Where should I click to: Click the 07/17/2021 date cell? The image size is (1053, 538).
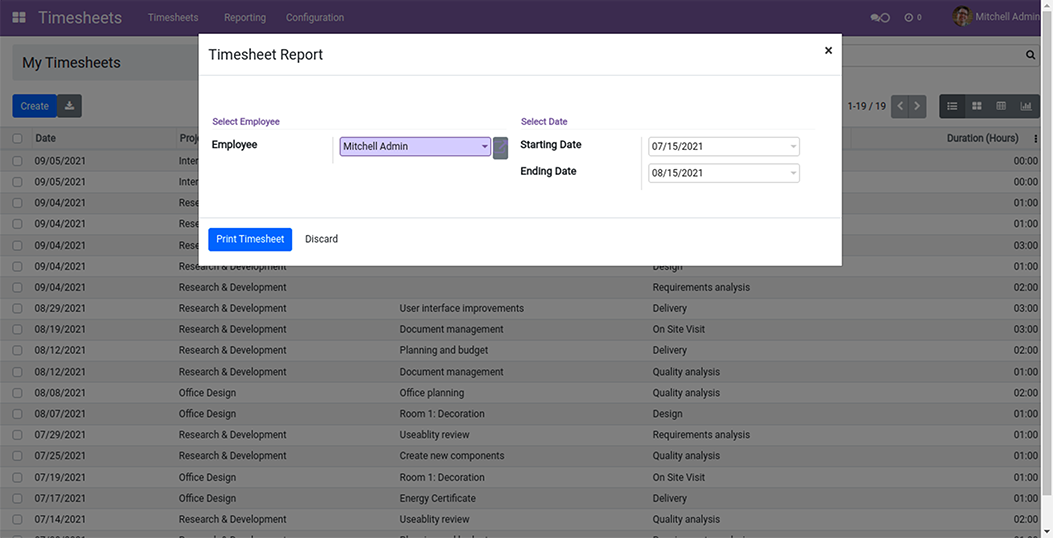click(x=60, y=498)
